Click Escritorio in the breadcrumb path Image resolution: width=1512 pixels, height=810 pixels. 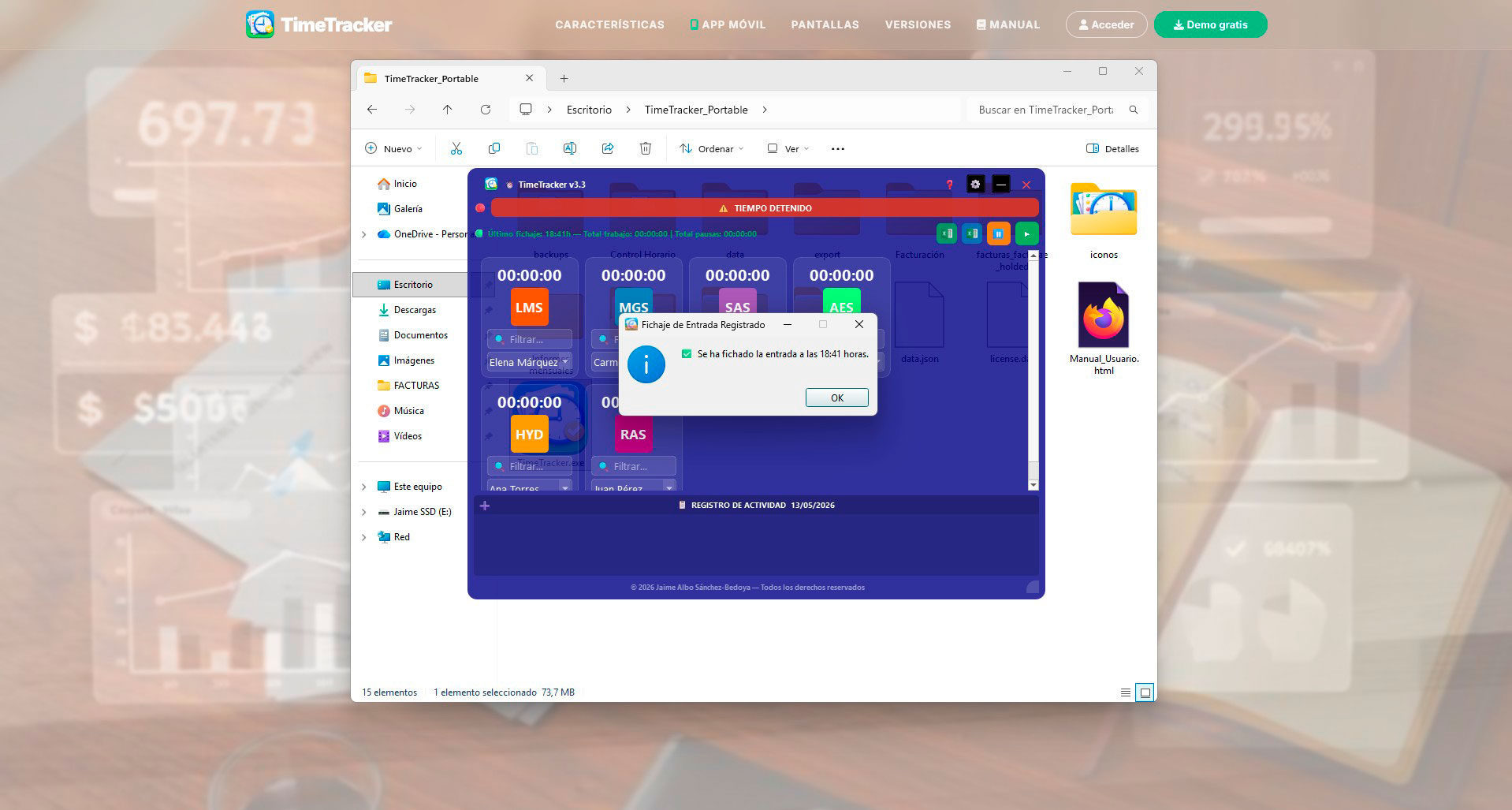[589, 110]
